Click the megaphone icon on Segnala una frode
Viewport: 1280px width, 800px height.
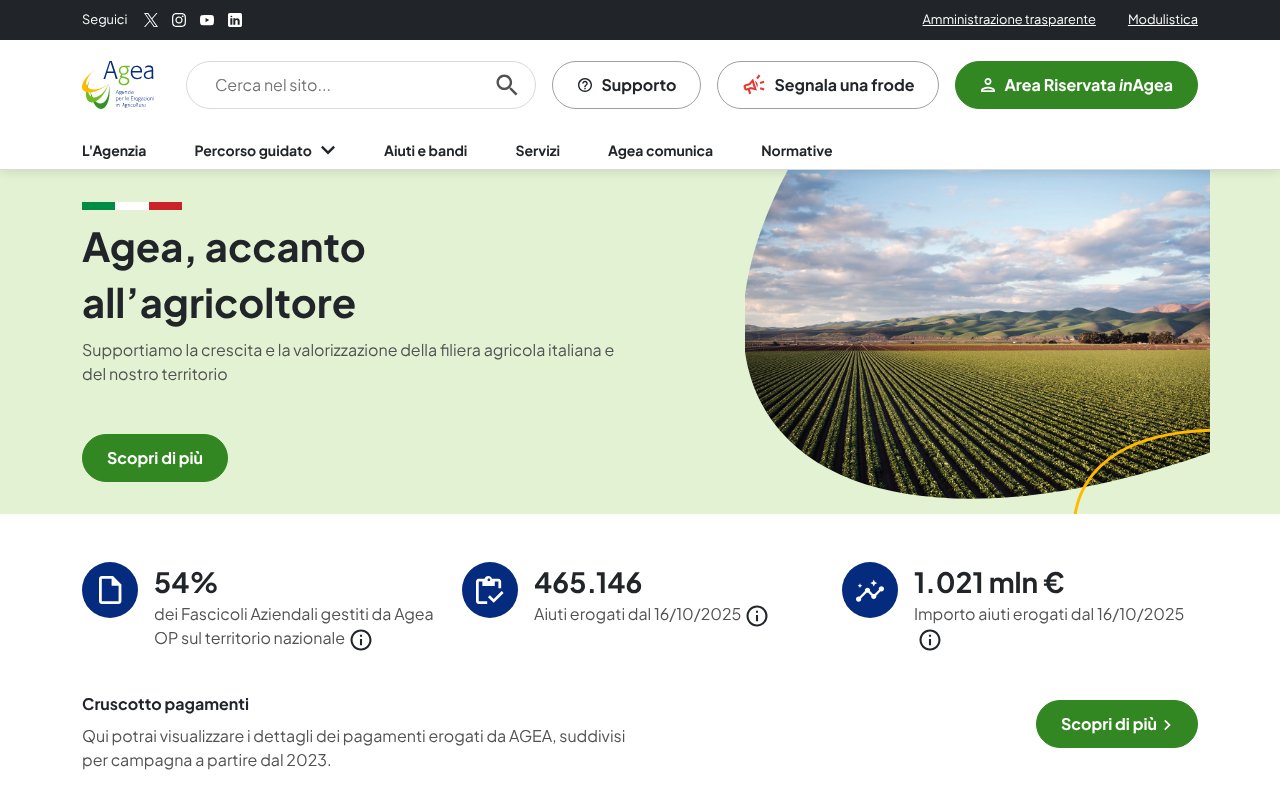(x=752, y=85)
